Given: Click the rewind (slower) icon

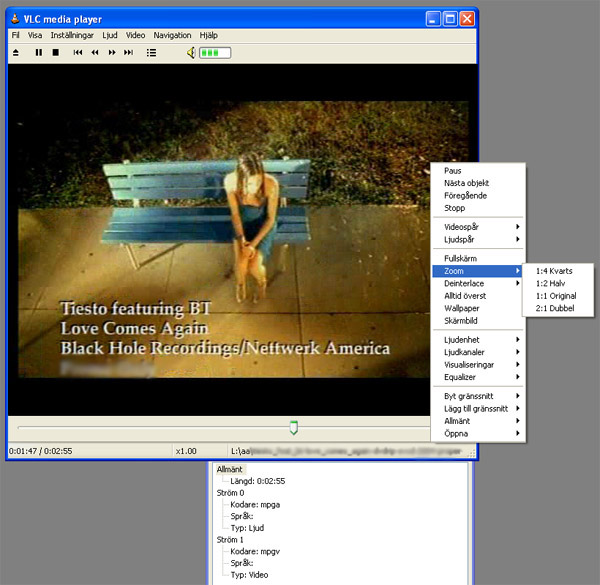Looking at the screenshot, I should click(x=95, y=52).
